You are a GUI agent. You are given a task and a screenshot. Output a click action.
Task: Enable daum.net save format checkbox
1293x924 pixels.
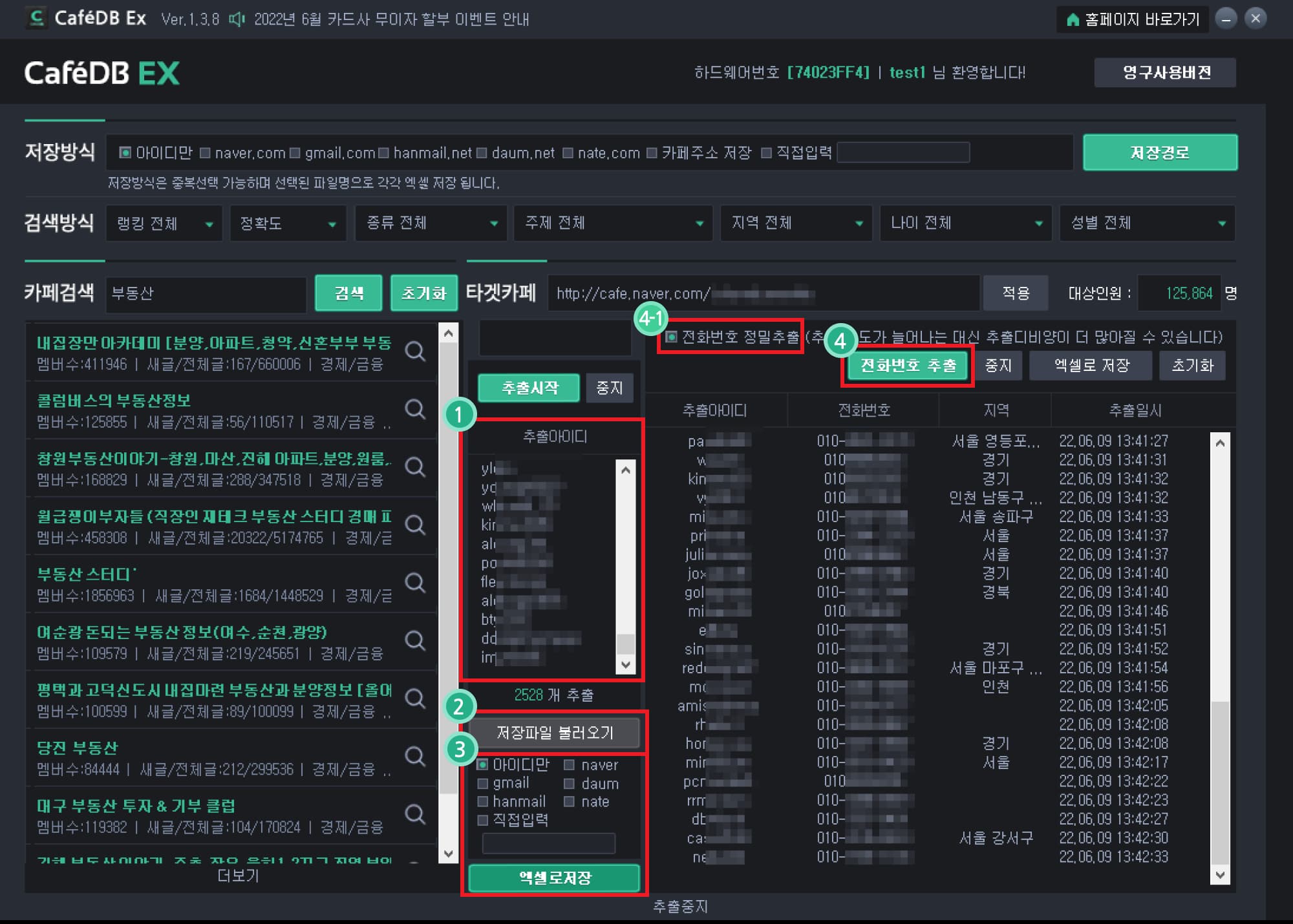pyautogui.click(x=482, y=153)
